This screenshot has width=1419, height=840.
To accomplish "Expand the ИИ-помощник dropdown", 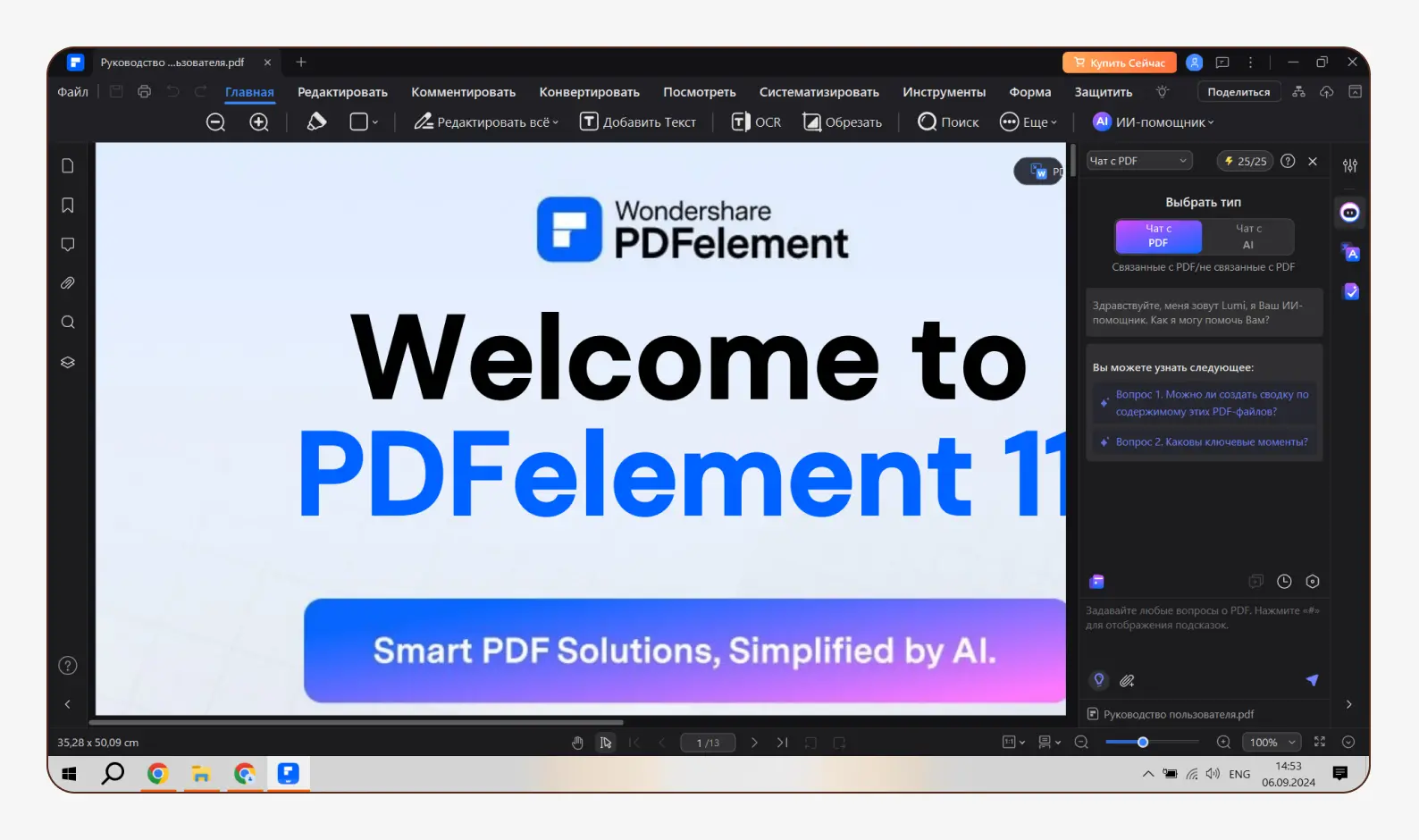I will pyautogui.click(x=1154, y=122).
